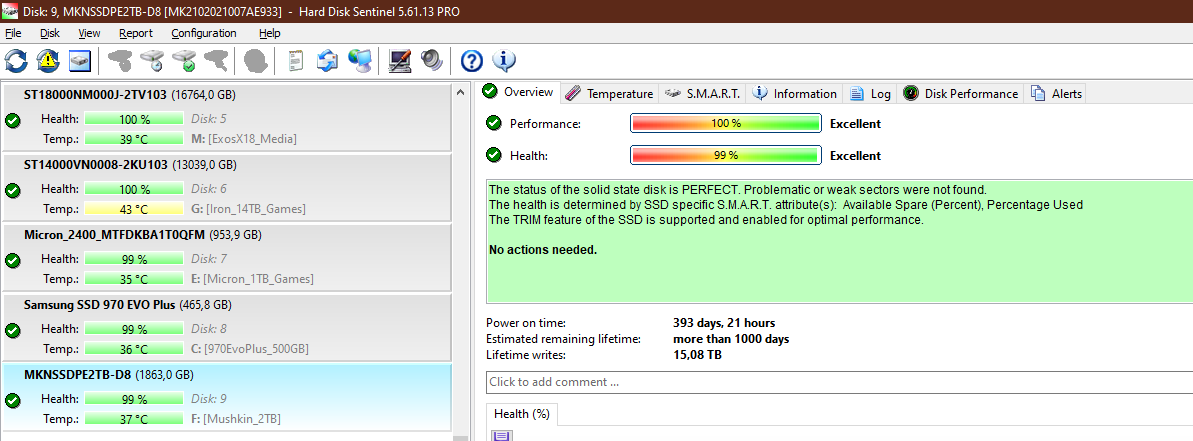Switch to the Log tab

pyautogui.click(x=870, y=94)
